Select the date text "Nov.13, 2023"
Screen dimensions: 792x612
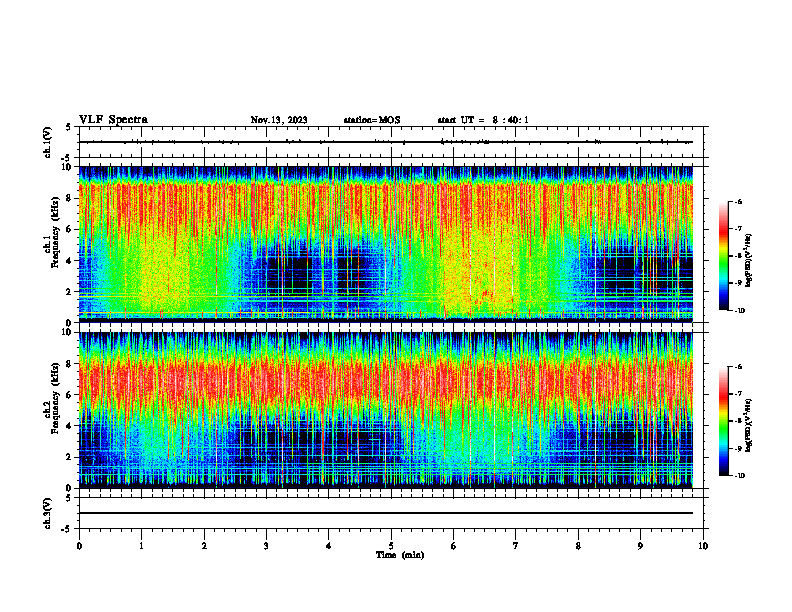click(x=279, y=120)
